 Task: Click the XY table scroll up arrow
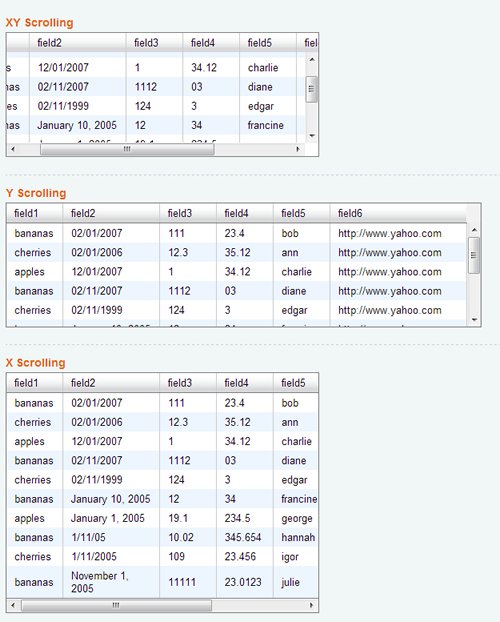tap(312, 60)
